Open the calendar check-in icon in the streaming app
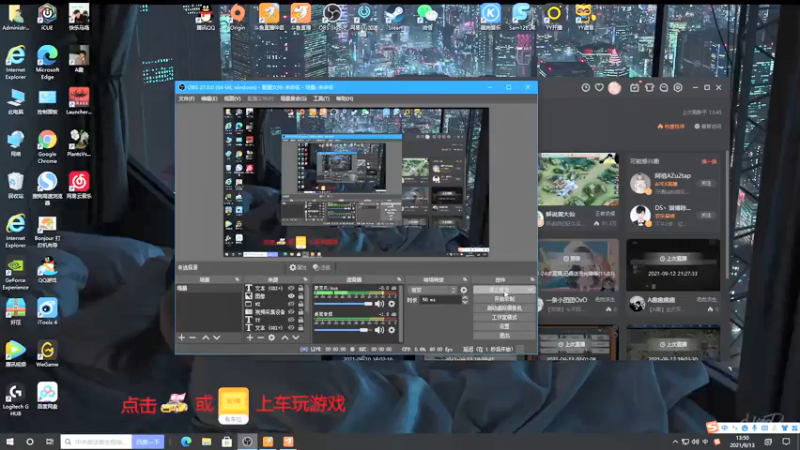The height and width of the screenshot is (450, 800). pos(634,88)
